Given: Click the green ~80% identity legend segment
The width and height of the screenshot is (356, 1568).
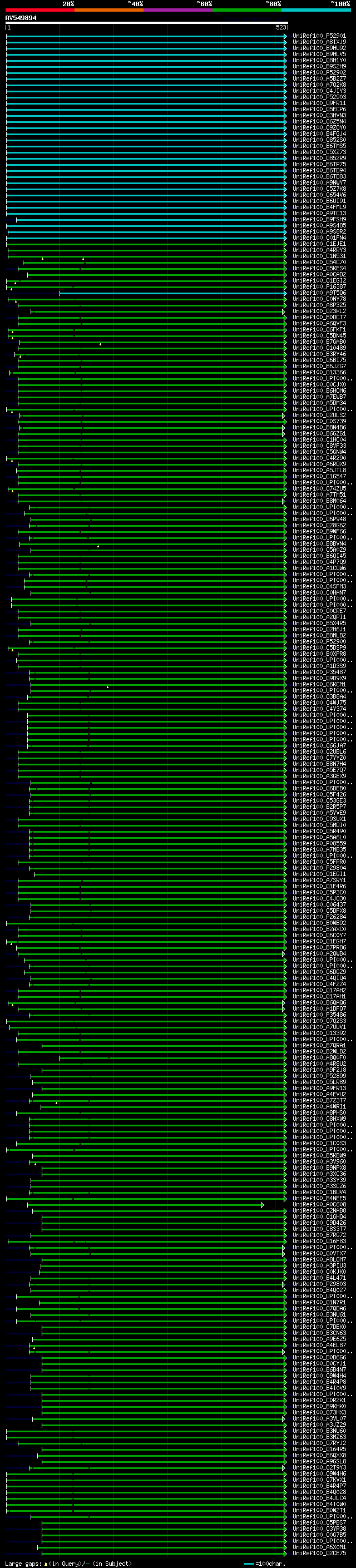Looking at the screenshot, I should coord(247,10).
